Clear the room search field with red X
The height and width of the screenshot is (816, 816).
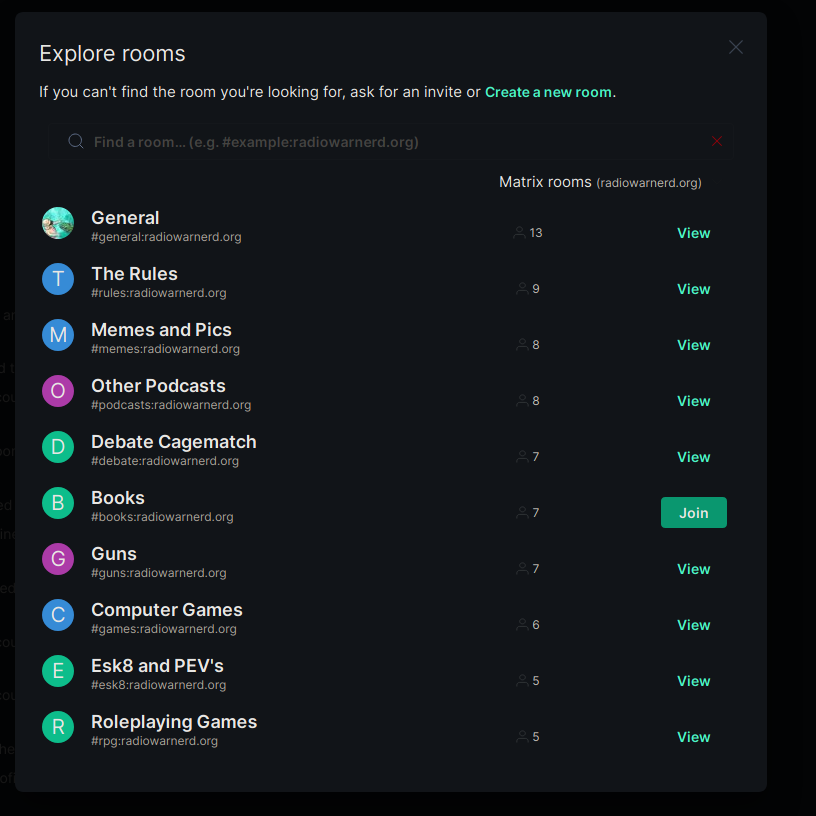[717, 142]
